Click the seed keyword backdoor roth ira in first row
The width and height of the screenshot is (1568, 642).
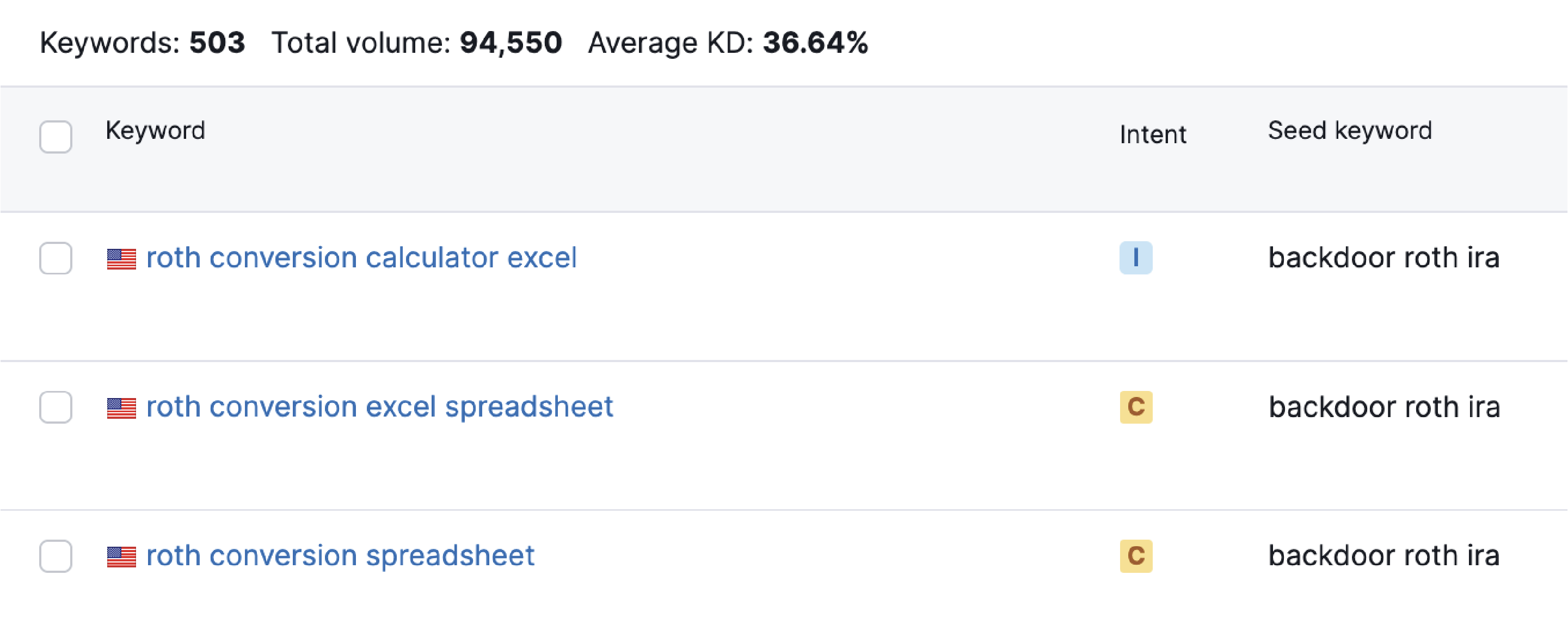(x=1383, y=258)
